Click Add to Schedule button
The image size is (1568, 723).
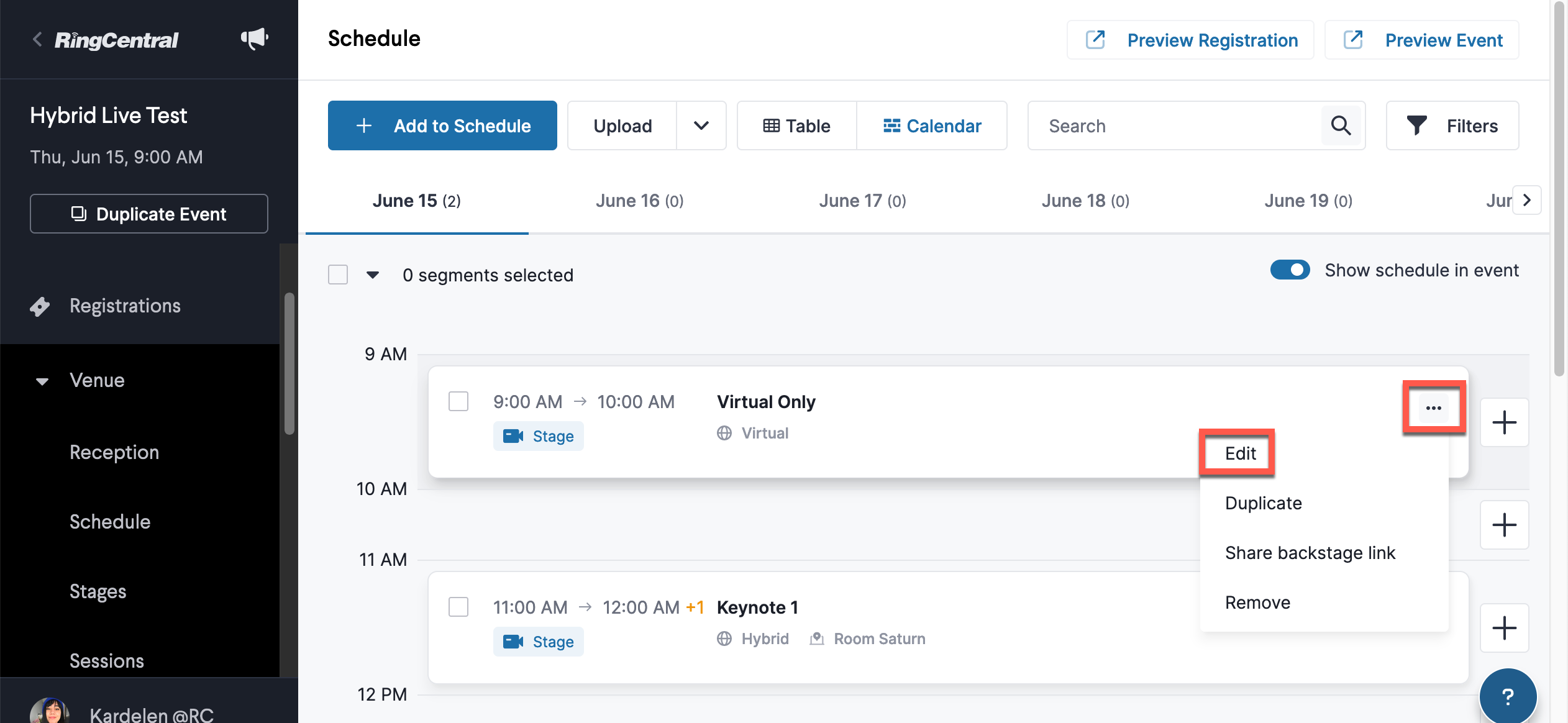click(x=442, y=125)
